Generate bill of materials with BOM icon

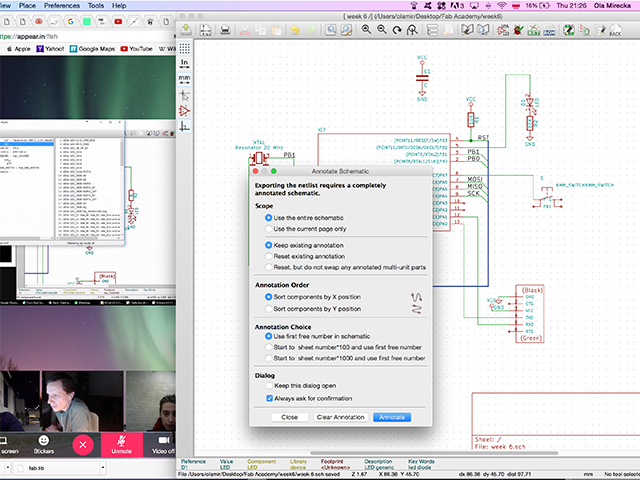[x=549, y=30]
